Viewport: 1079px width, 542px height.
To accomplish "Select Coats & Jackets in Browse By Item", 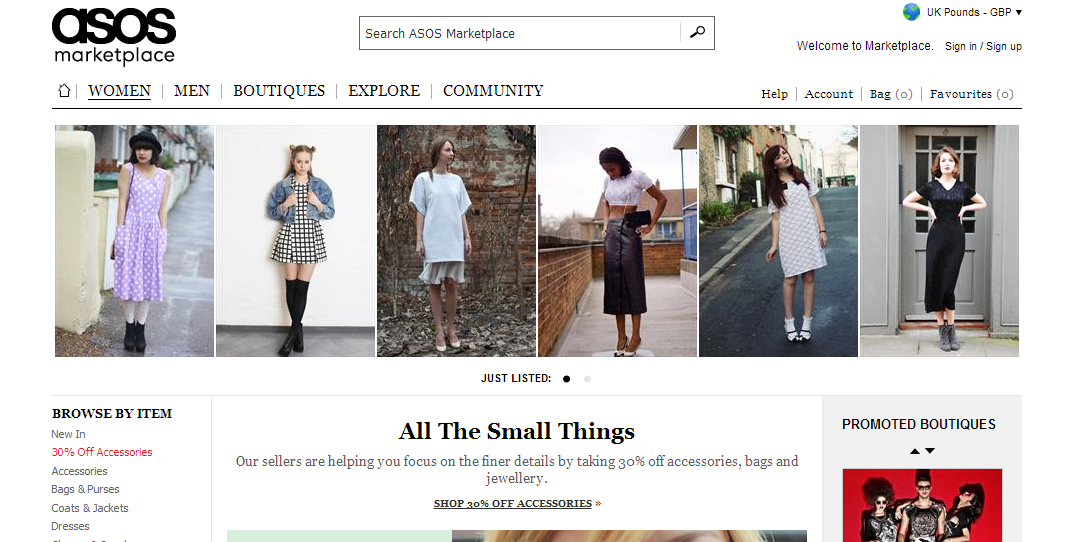I will click(x=90, y=508).
